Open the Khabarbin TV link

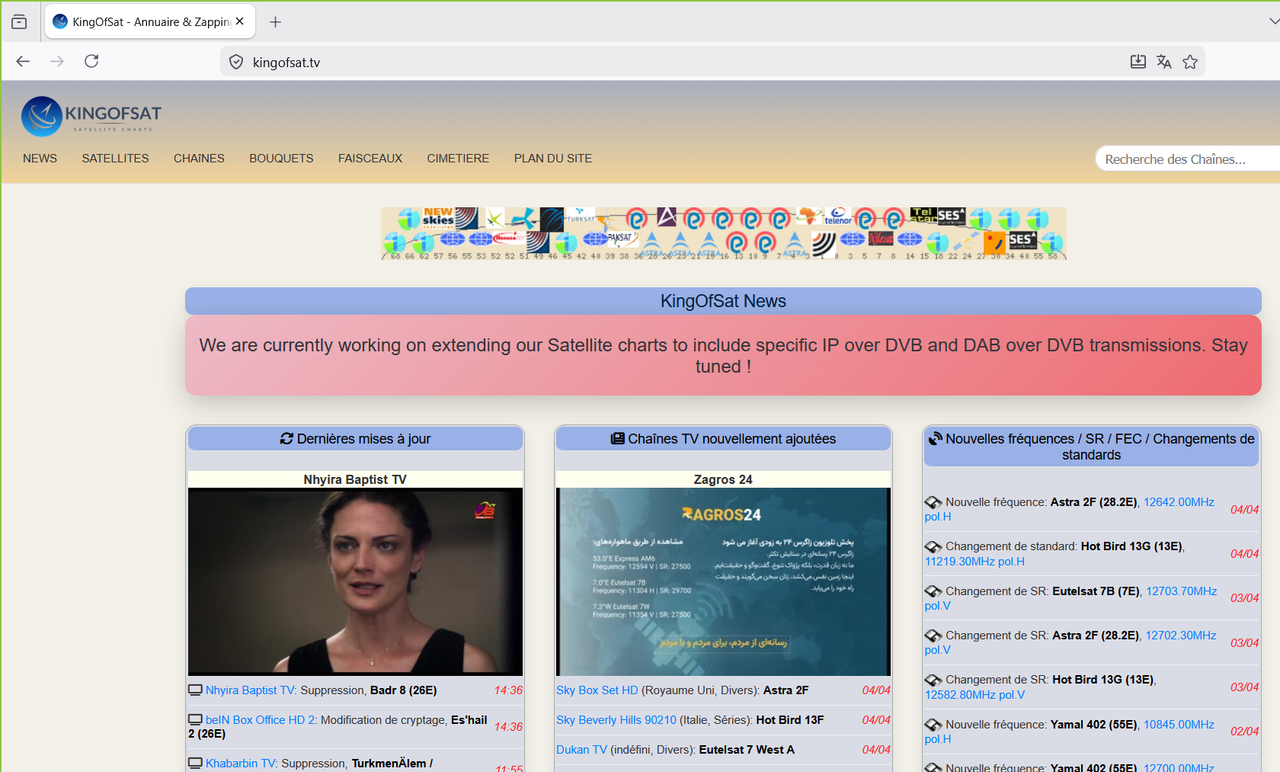(241, 763)
